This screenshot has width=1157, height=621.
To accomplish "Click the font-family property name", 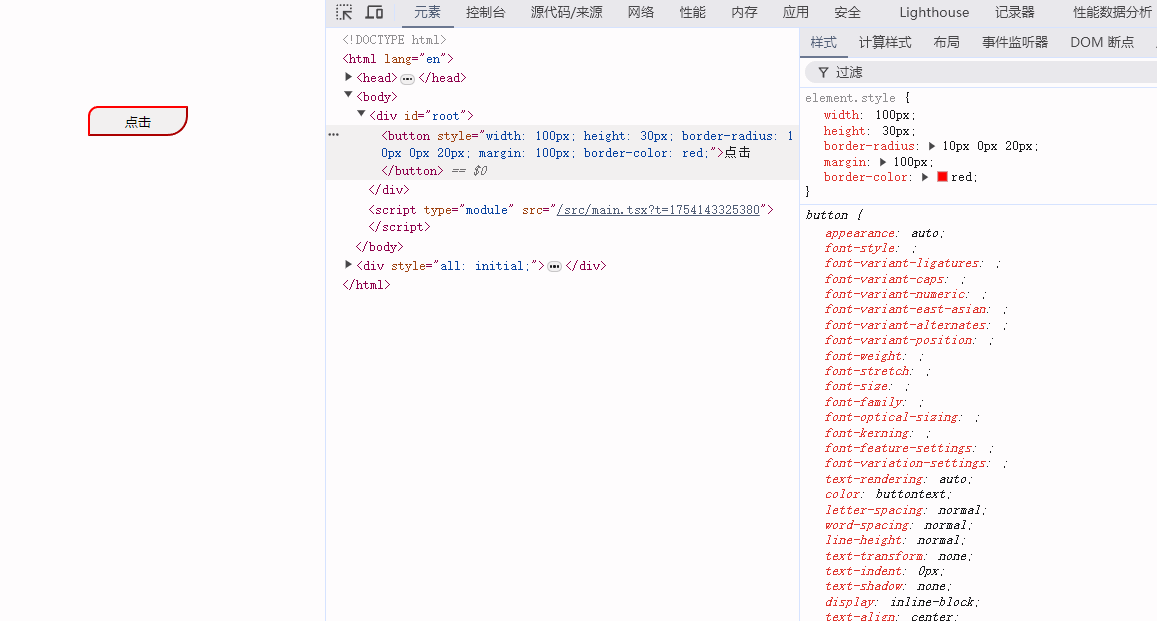I will 863,403.
